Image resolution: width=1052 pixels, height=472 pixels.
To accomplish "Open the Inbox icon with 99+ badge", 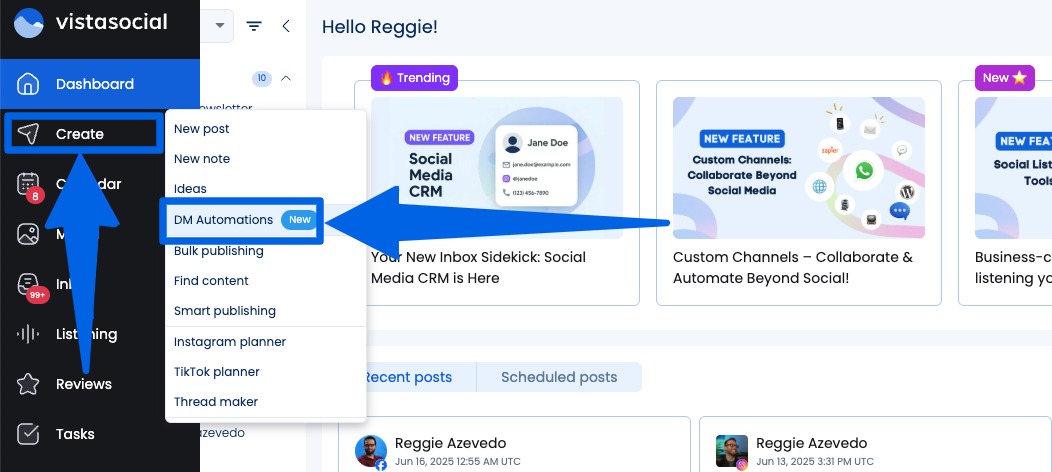I will click(x=29, y=285).
